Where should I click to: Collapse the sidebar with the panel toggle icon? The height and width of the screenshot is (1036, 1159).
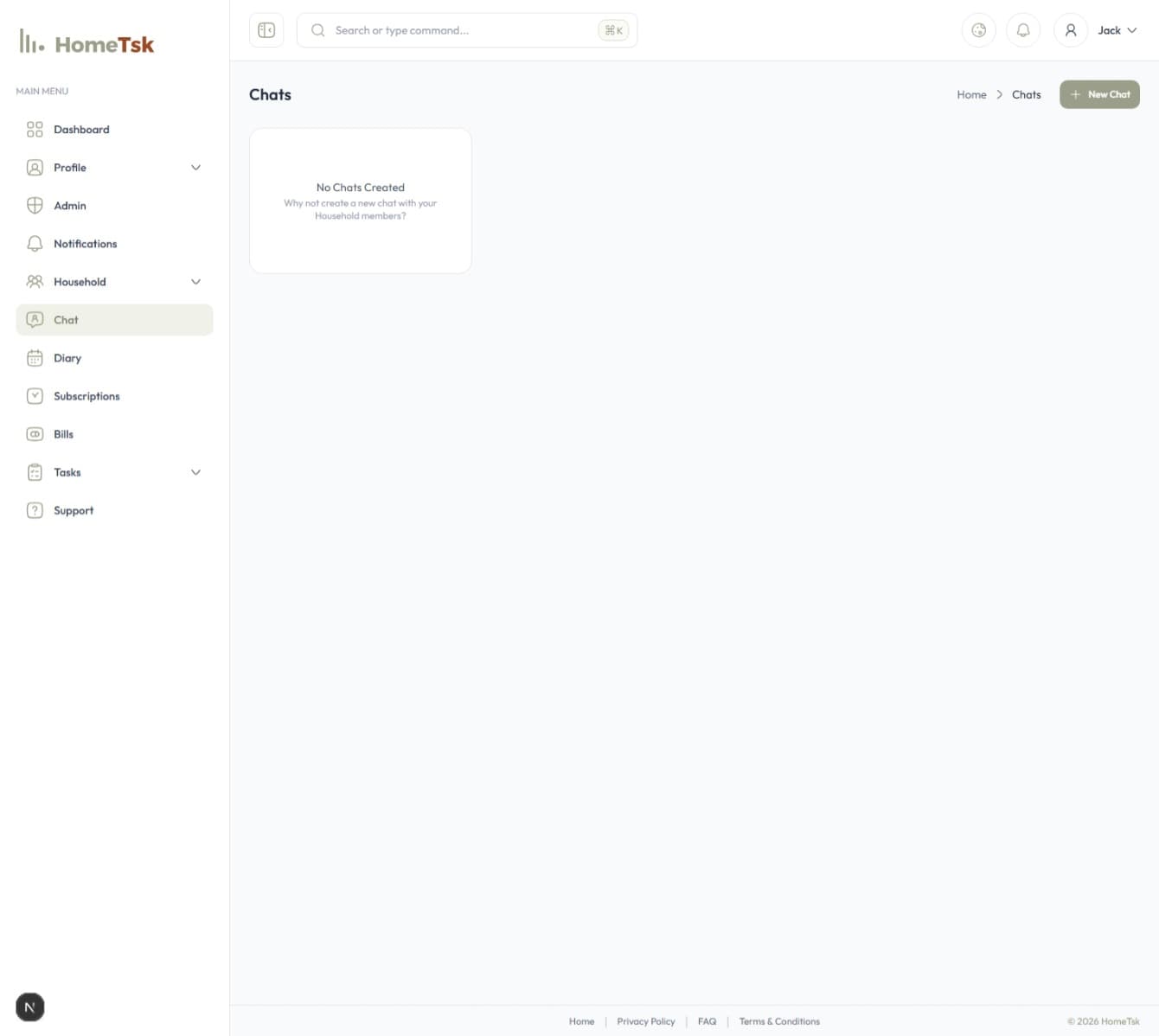(266, 30)
